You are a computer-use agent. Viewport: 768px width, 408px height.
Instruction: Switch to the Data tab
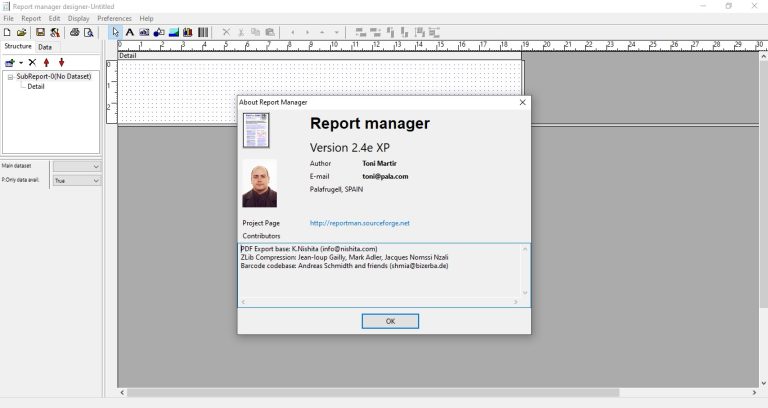click(x=45, y=47)
